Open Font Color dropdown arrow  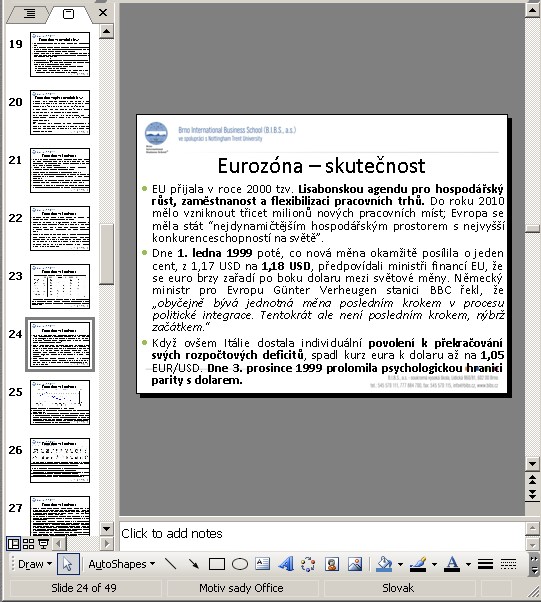pos(468,564)
